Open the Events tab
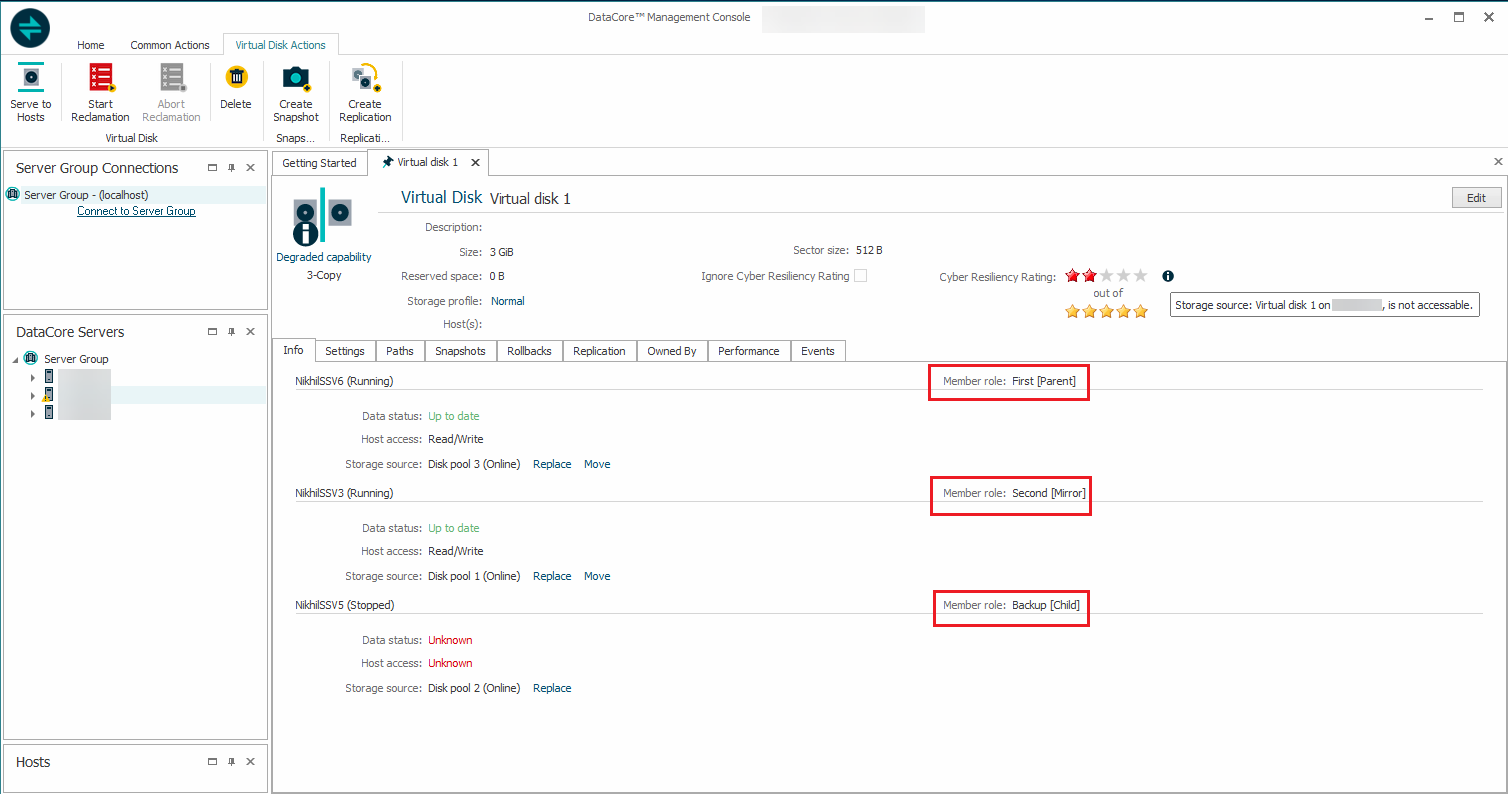 pyautogui.click(x=818, y=351)
